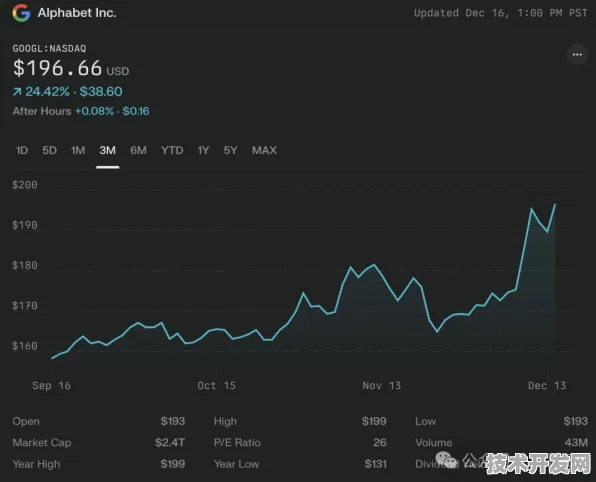Show the 5Y chart range

click(230, 151)
